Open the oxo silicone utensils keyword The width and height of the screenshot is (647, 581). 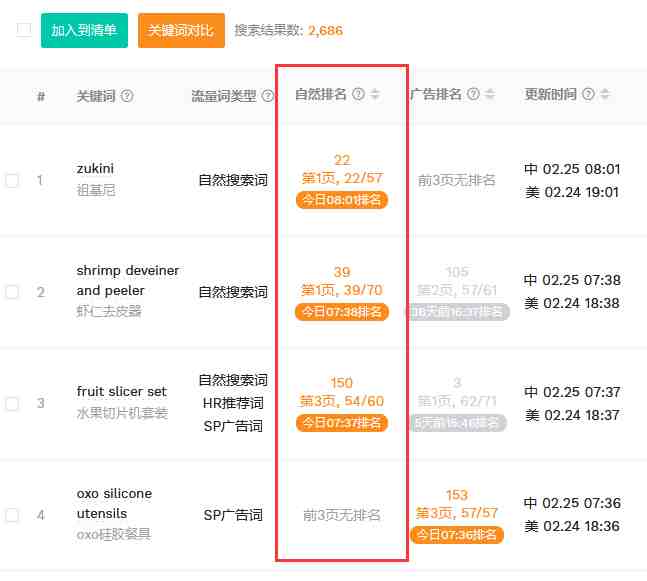coord(114,503)
